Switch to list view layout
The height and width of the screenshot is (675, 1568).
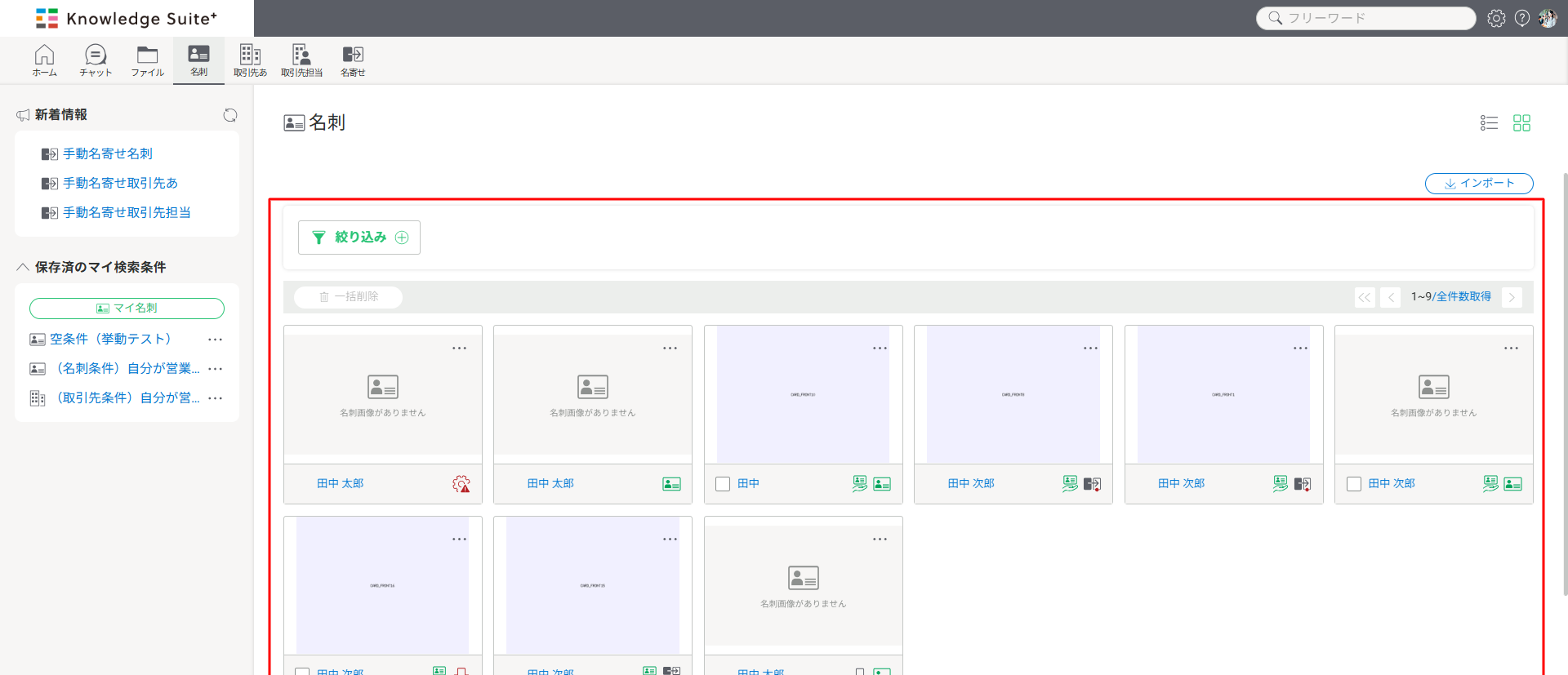1489,122
